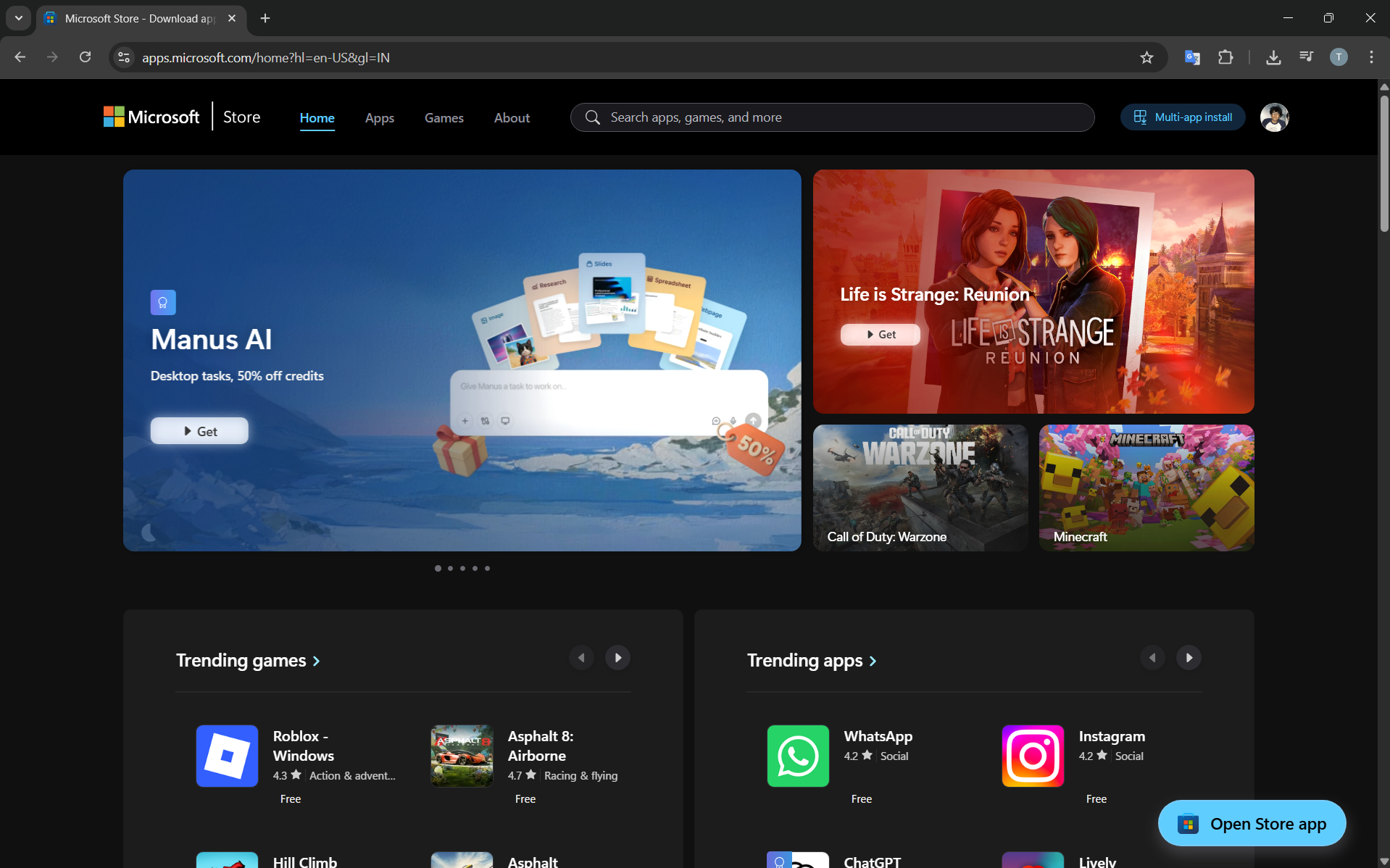Focus the Search apps, games field
1390x868 pixels.
point(832,117)
